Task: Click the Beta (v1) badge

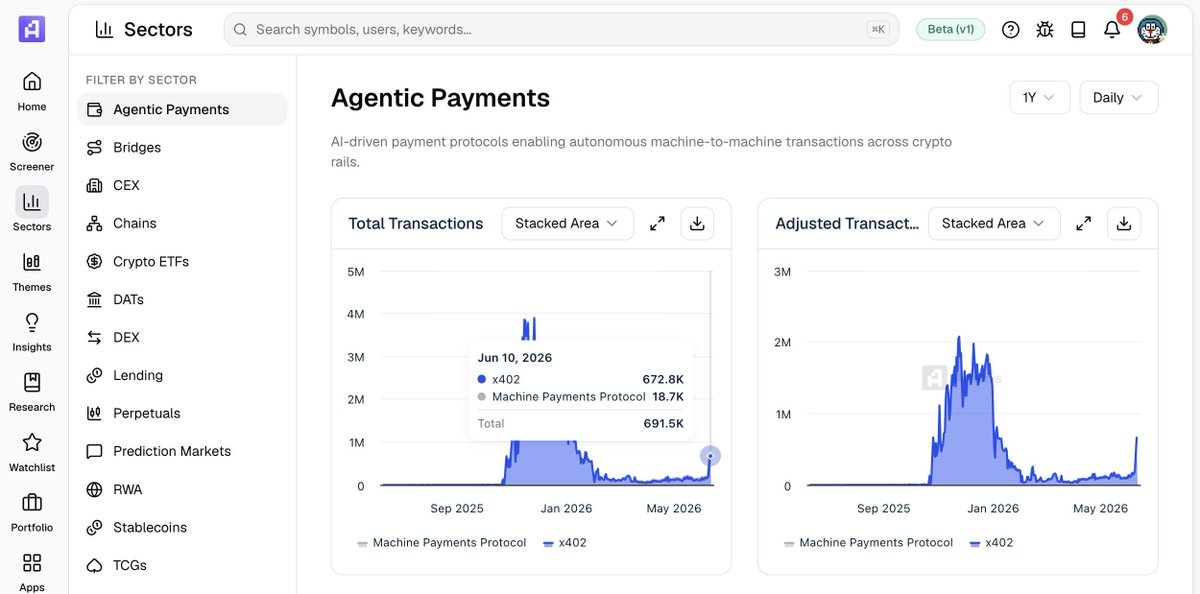Action: [x=951, y=29]
